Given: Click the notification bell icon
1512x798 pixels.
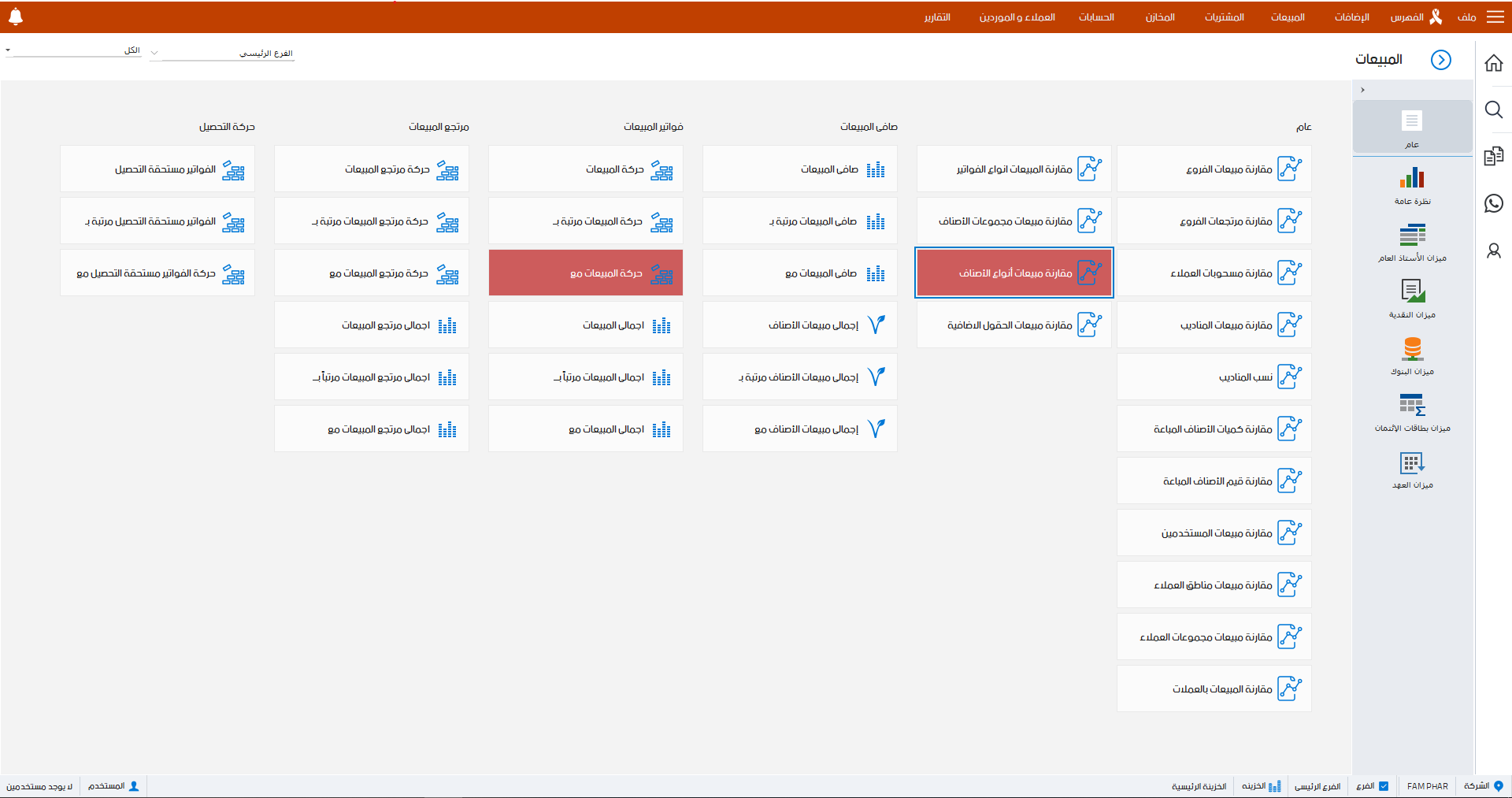Looking at the screenshot, I should point(15,17).
